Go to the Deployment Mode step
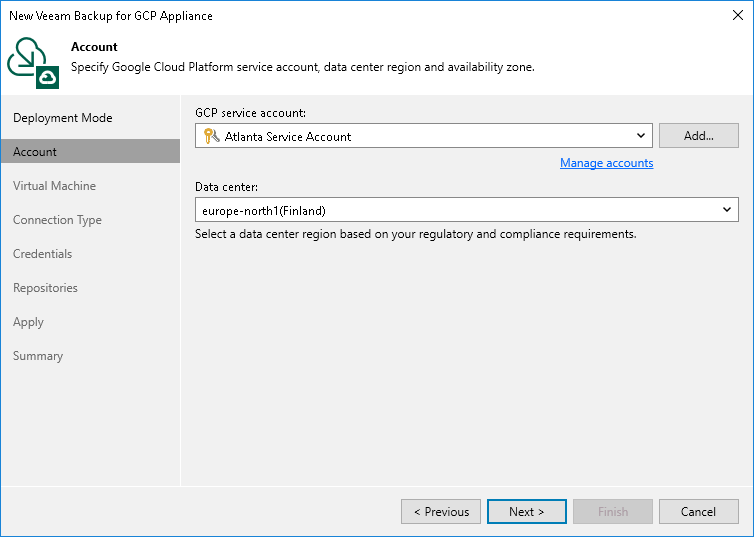 coord(63,118)
